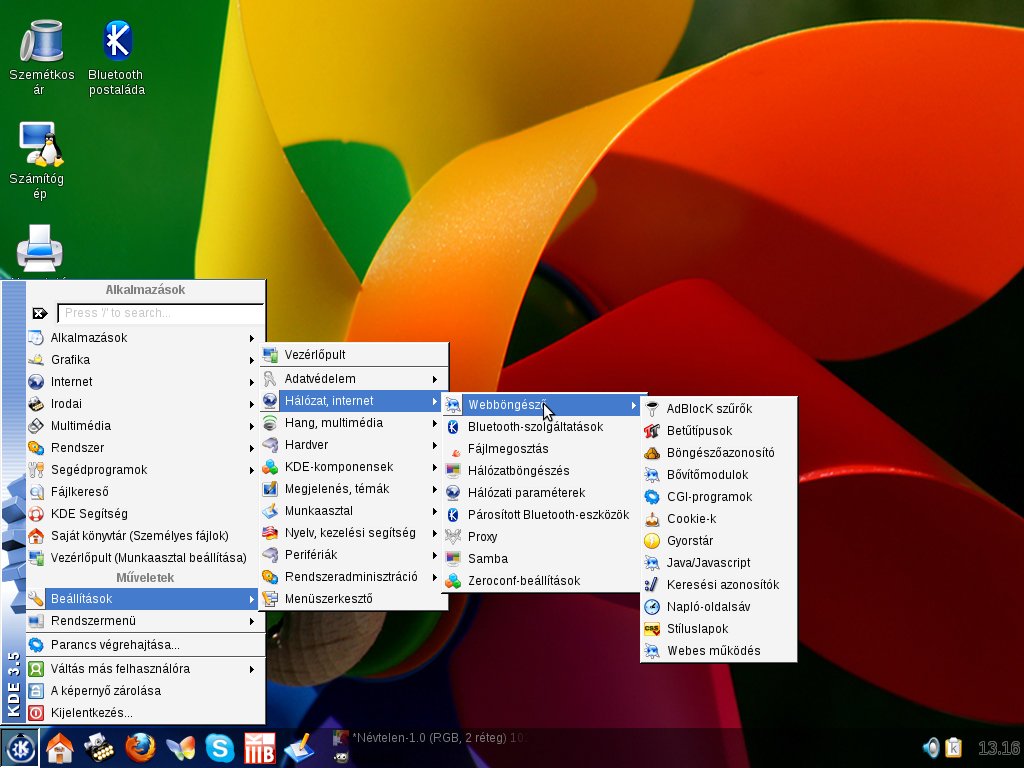Launch Skype from the taskbar panel
Image resolution: width=1024 pixels, height=768 pixels.
(x=220, y=747)
